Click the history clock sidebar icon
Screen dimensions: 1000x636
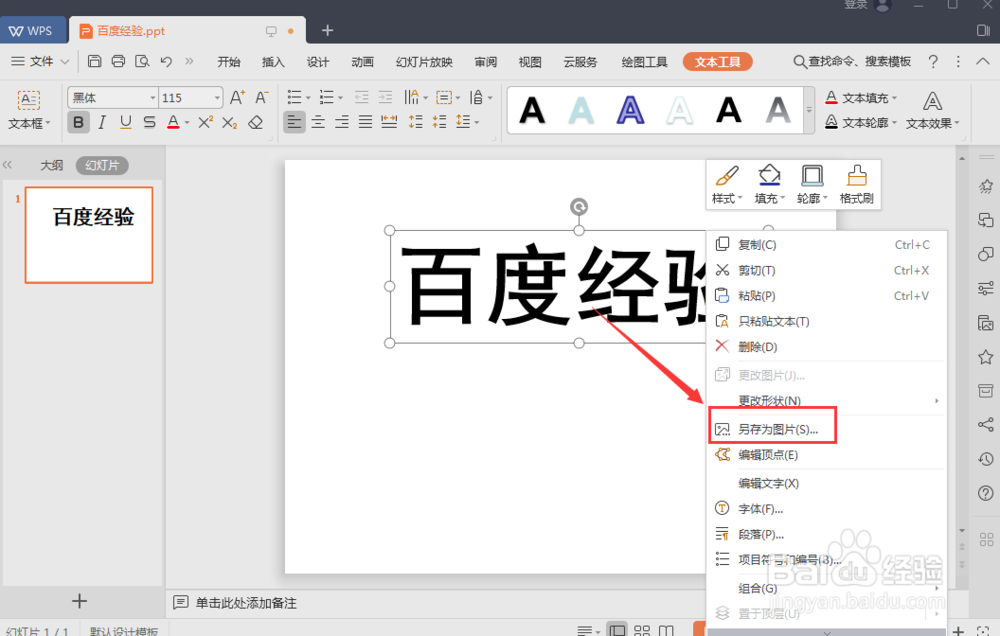click(x=985, y=459)
